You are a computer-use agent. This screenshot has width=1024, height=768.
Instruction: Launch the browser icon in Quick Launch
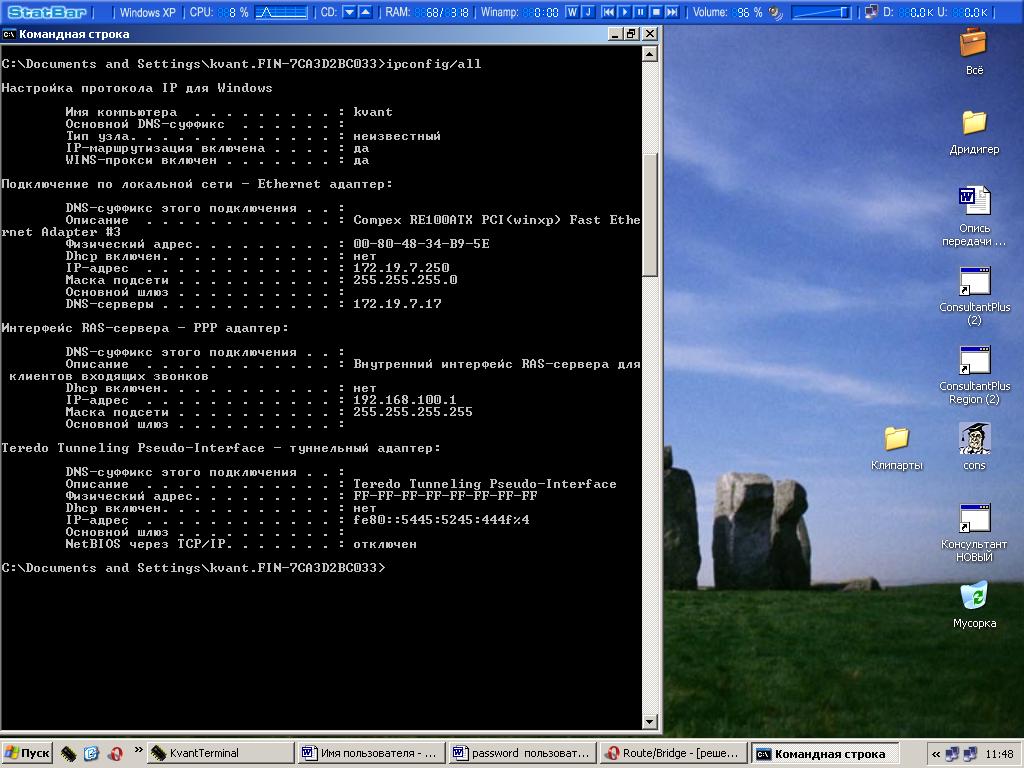click(x=91, y=754)
